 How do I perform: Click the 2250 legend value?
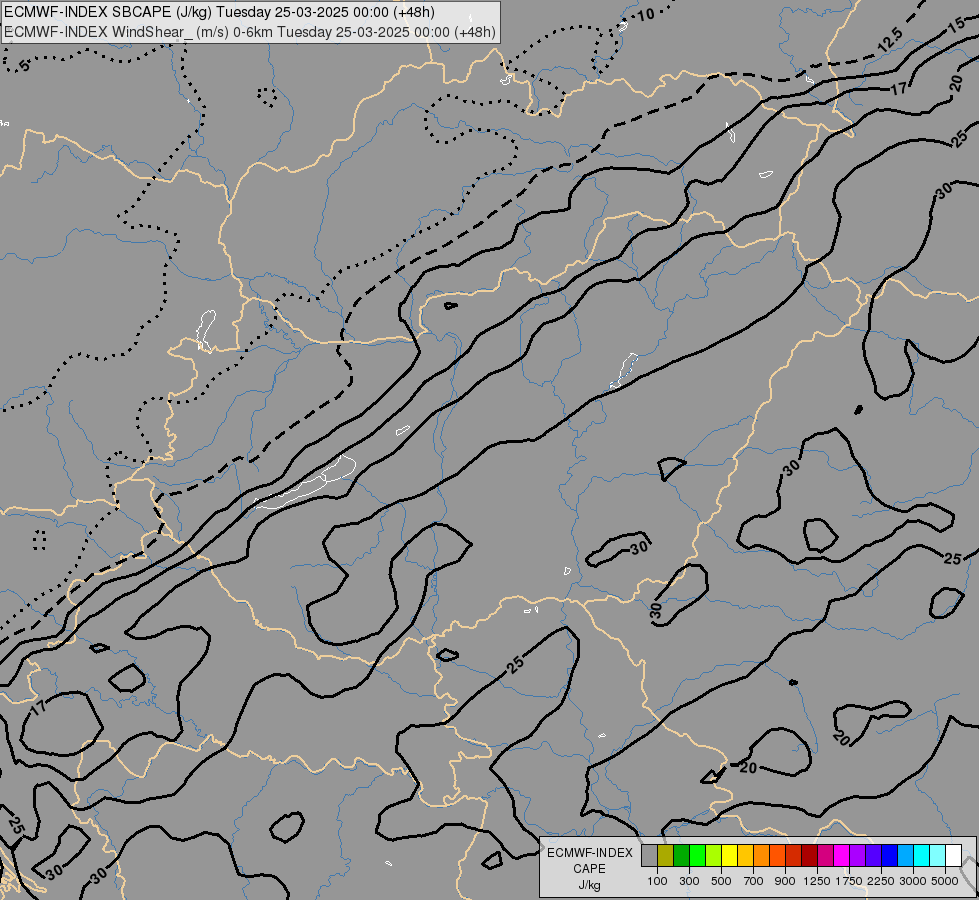pyautogui.click(x=881, y=881)
